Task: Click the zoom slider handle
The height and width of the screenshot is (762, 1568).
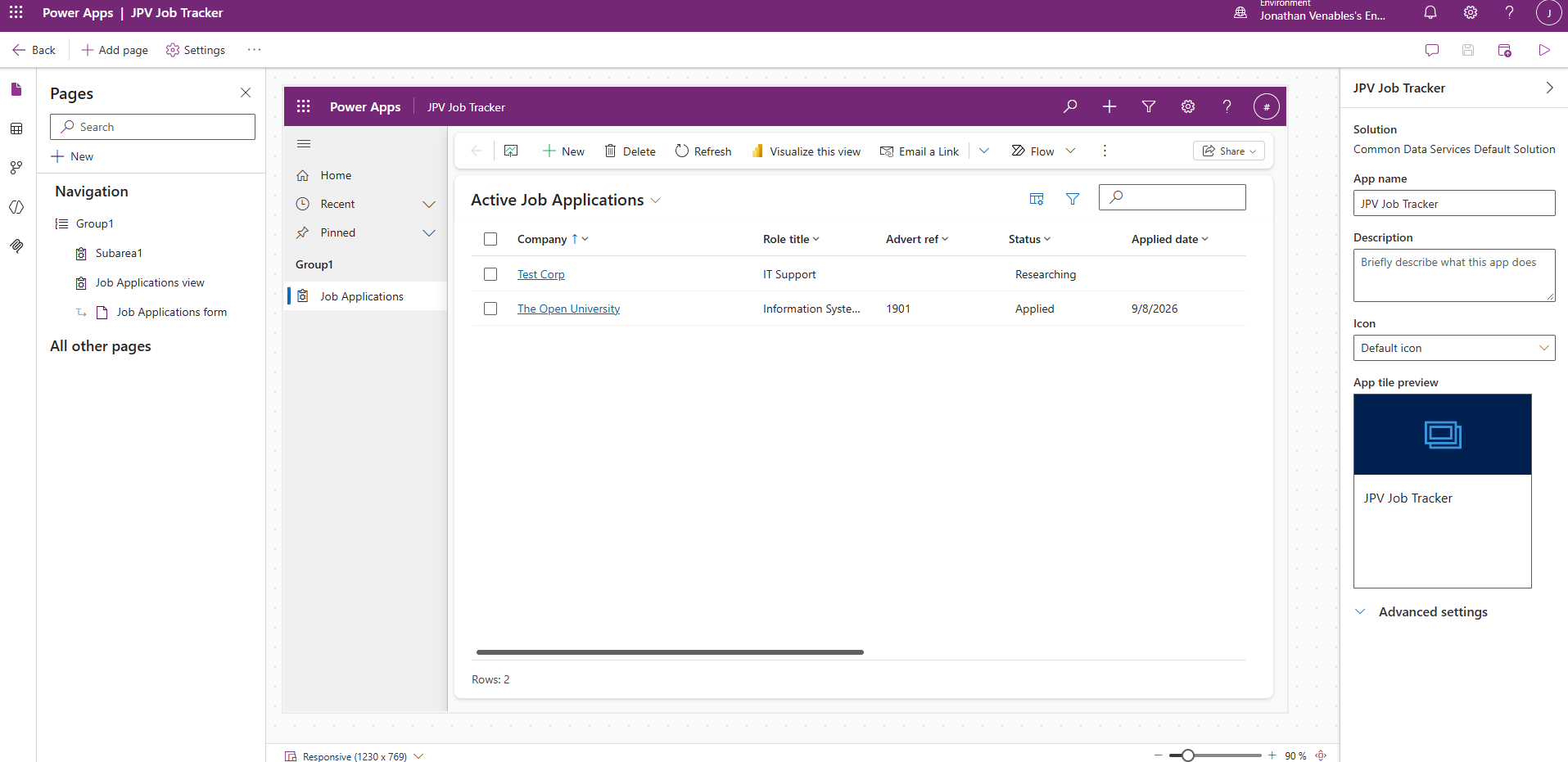Action: 1187,755
